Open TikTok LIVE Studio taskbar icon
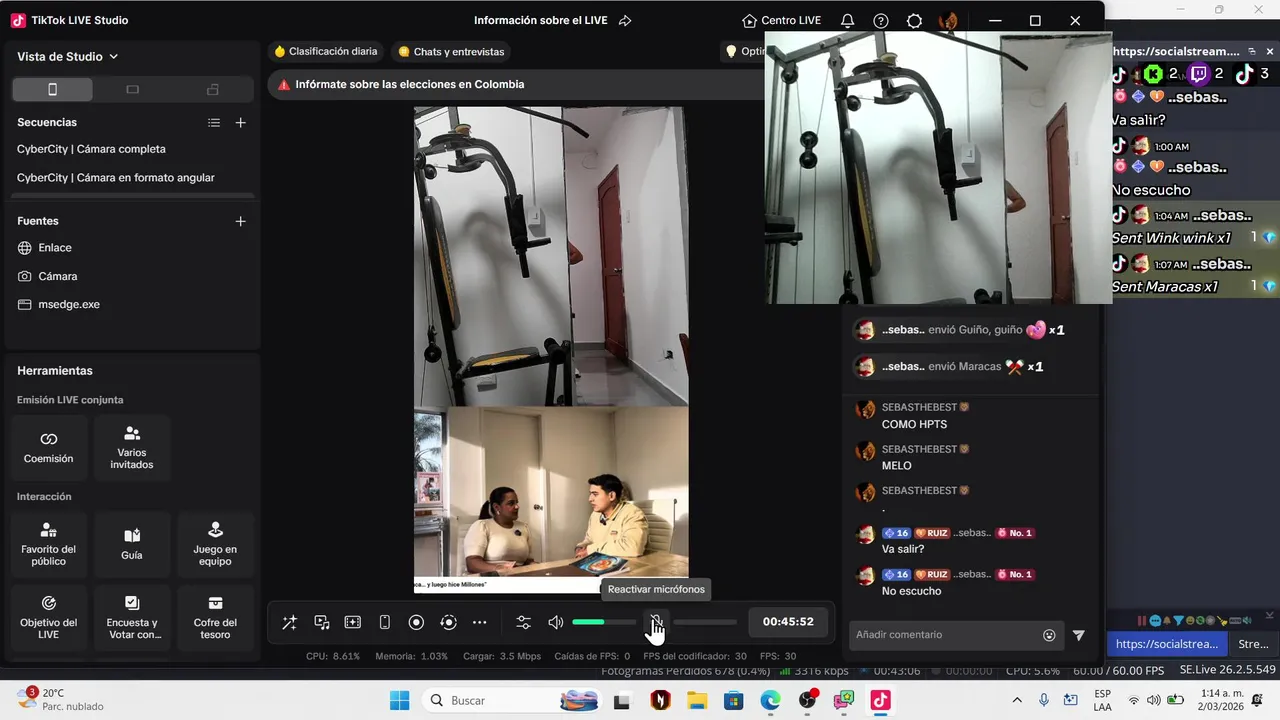The height and width of the screenshot is (720, 1280). click(880, 700)
